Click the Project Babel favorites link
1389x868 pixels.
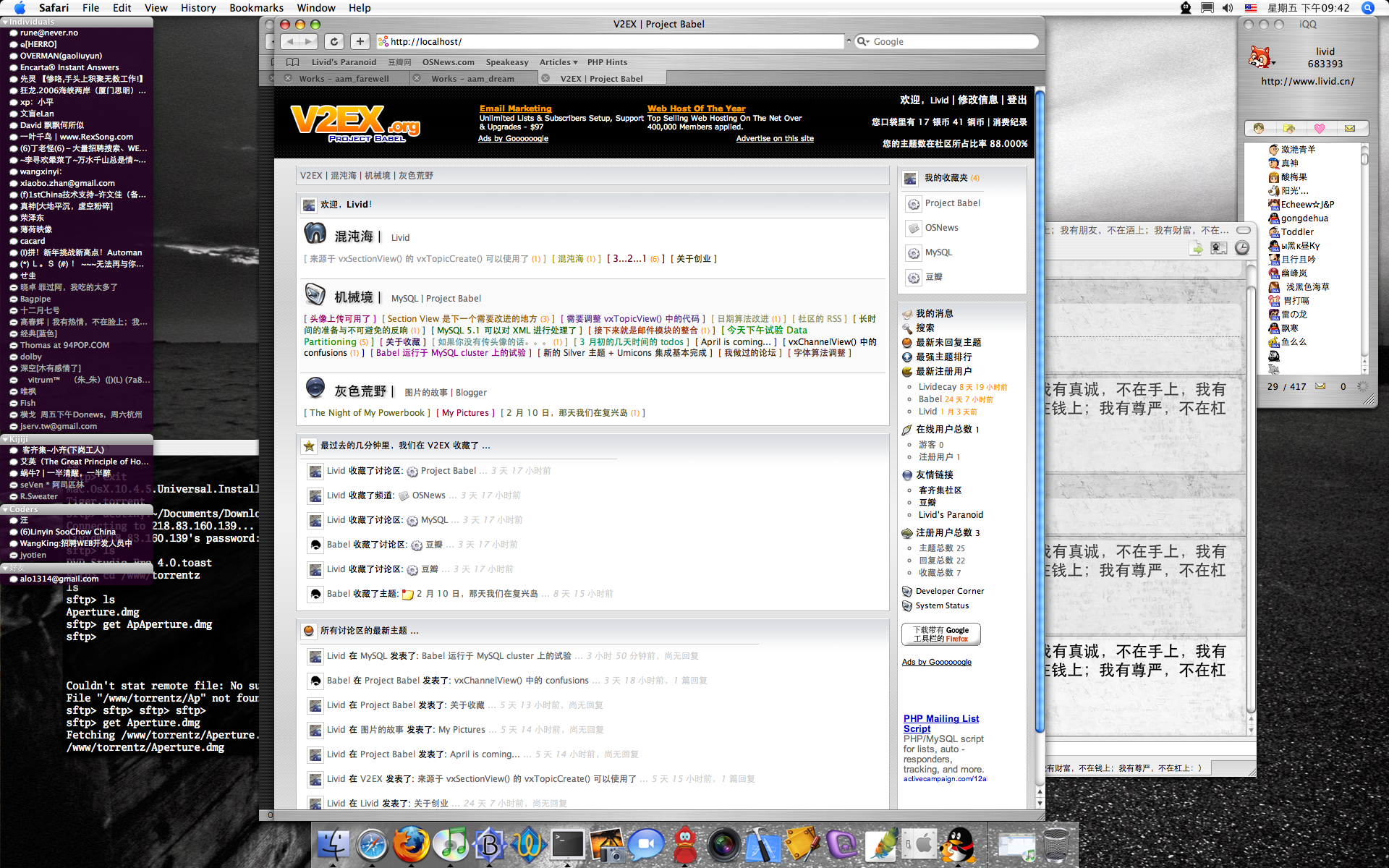[x=952, y=203]
